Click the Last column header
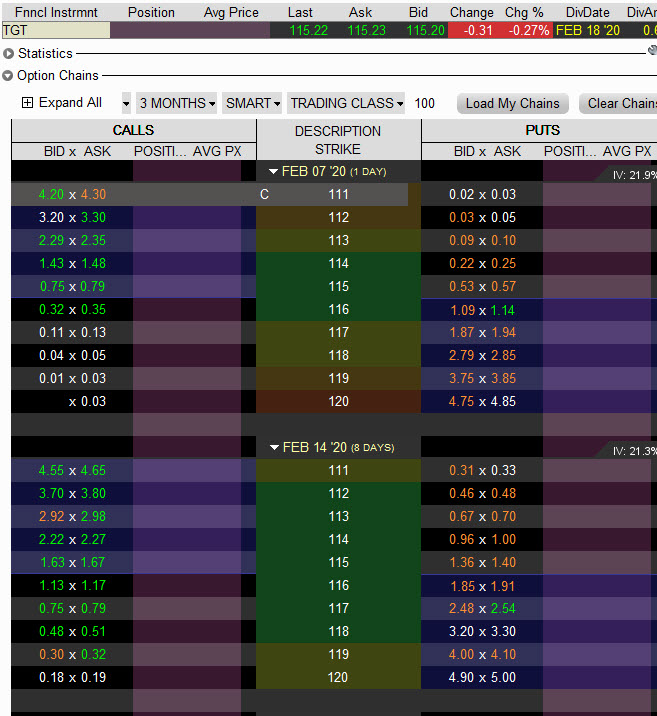The image size is (657, 716). pos(300,12)
